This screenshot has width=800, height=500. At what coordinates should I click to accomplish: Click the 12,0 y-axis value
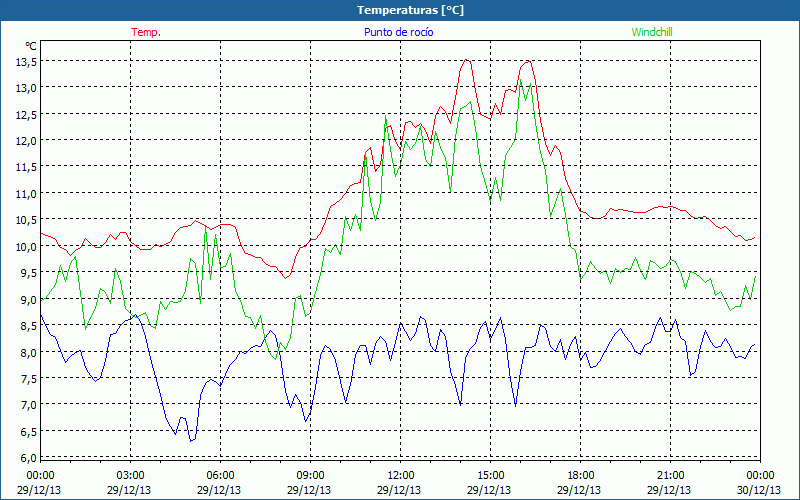28,141
